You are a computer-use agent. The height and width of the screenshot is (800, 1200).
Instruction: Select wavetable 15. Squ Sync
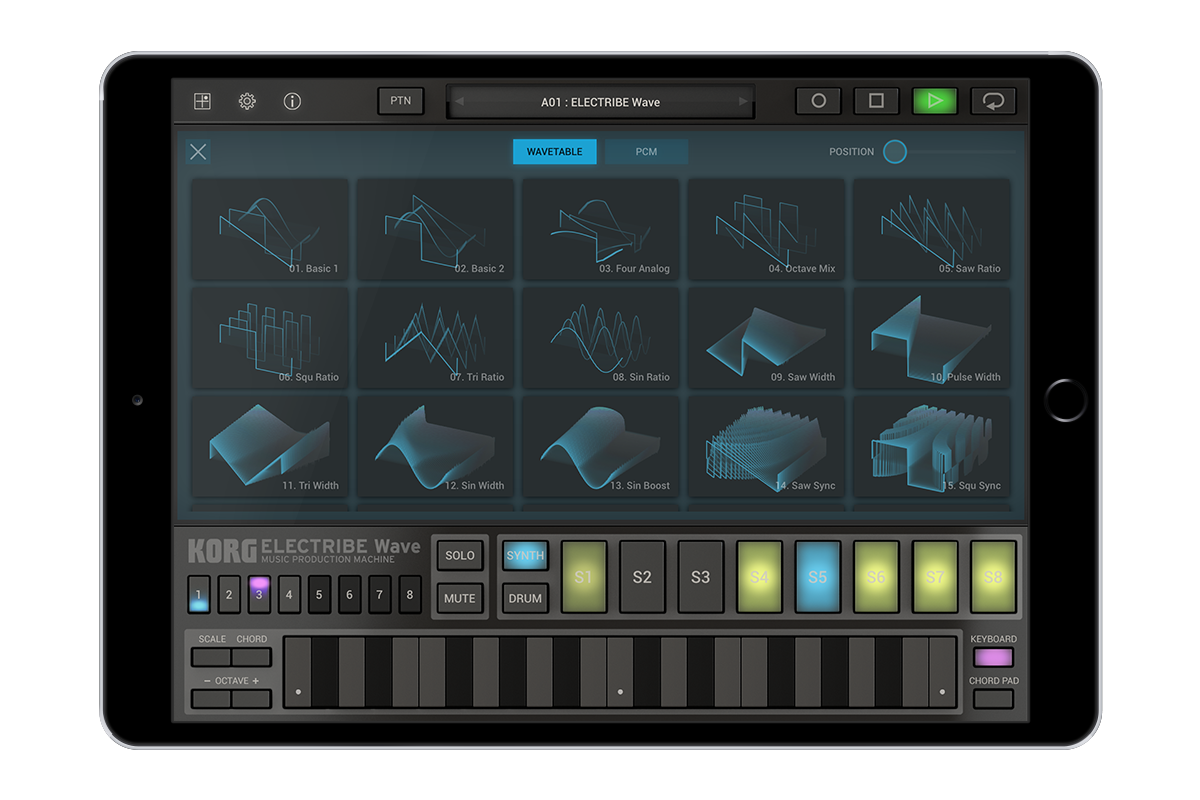pyautogui.click(x=931, y=446)
